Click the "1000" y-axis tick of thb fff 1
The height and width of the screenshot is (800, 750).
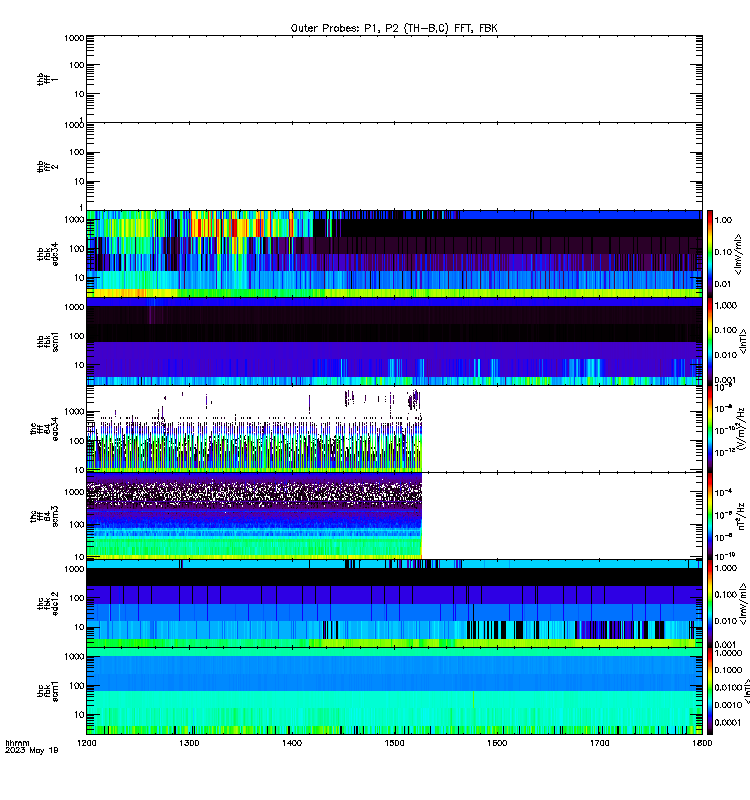pos(74,38)
